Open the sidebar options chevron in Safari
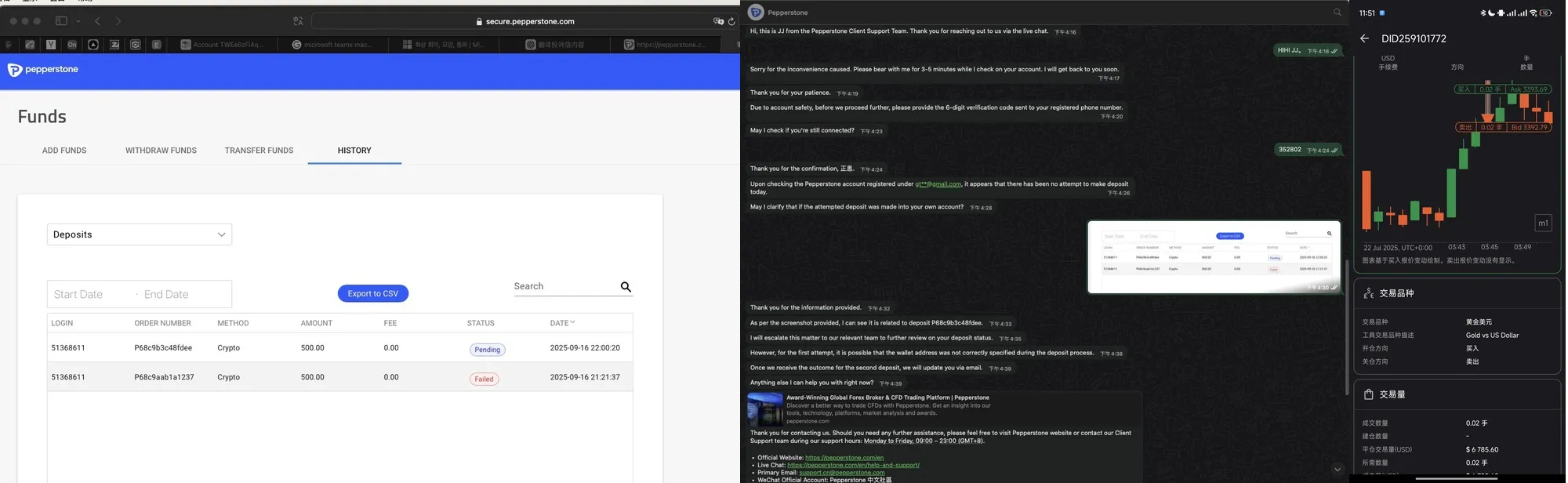Image resolution: width=1568 pixels, height=483 pixels. click(78, 21)
